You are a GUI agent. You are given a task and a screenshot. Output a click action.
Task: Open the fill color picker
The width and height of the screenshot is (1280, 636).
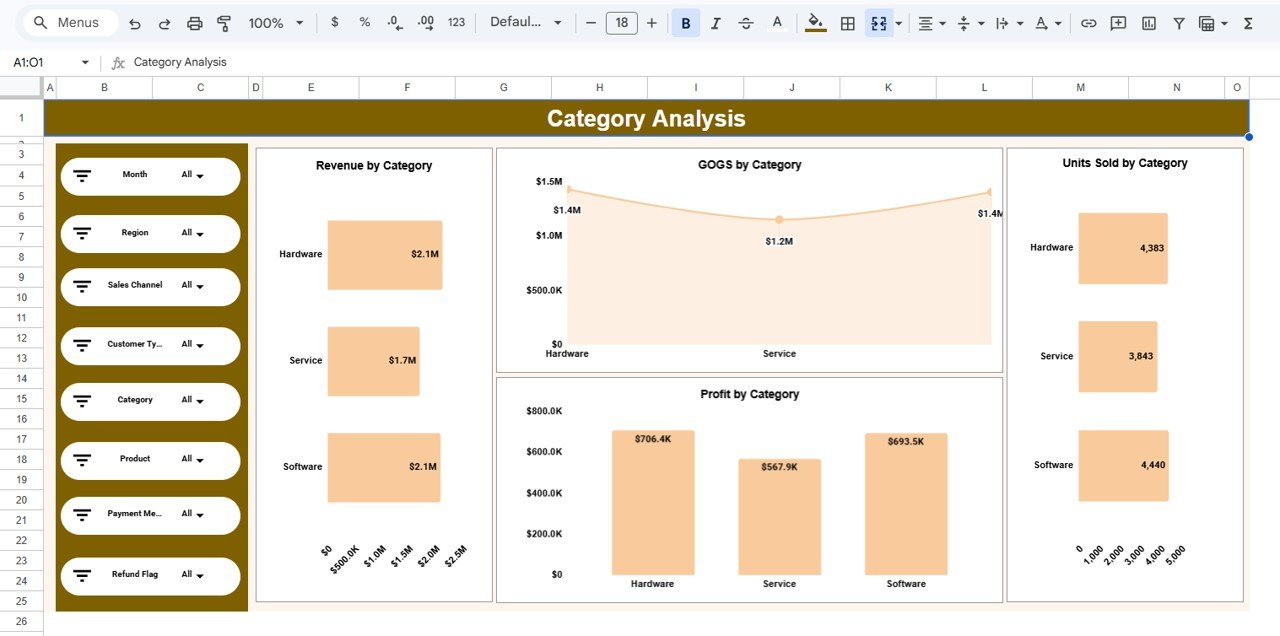[x=814, y=22]
